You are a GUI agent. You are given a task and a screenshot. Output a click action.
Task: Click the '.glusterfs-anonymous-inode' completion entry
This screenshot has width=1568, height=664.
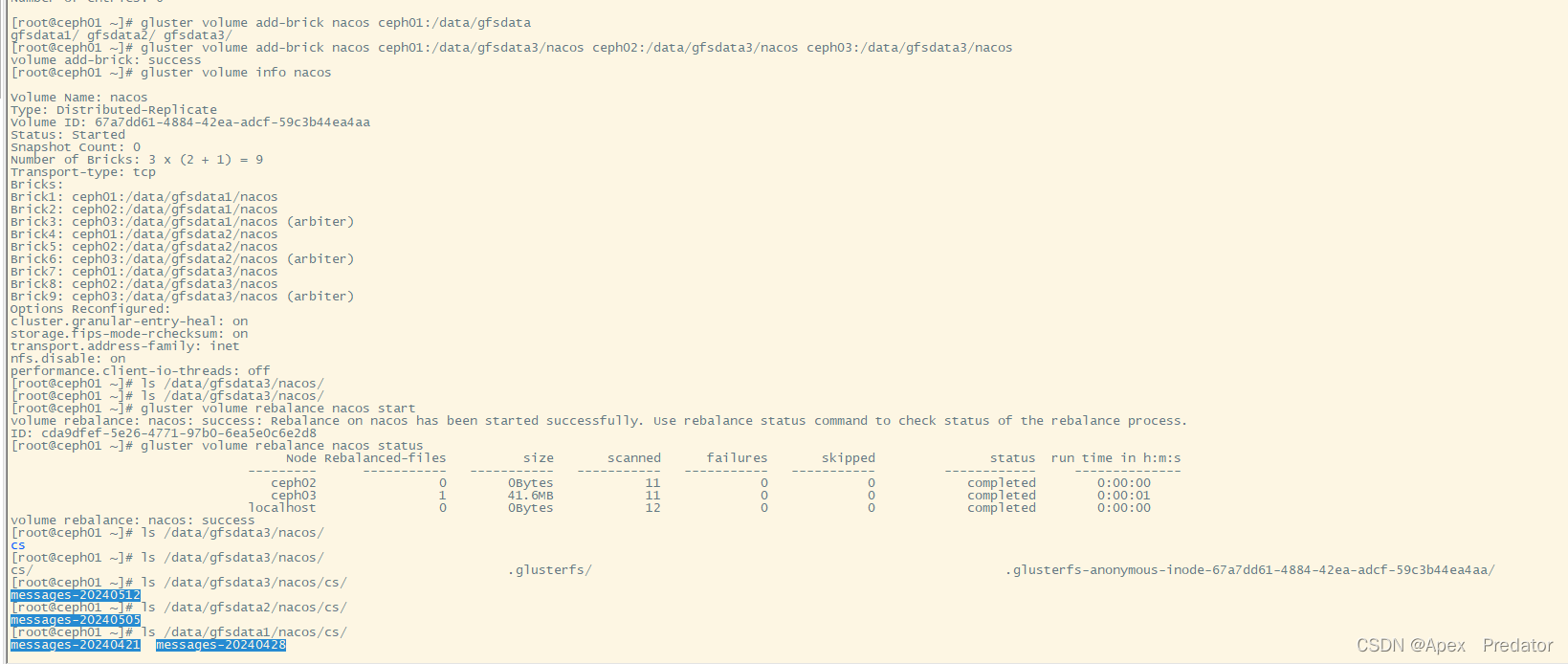1250,570
